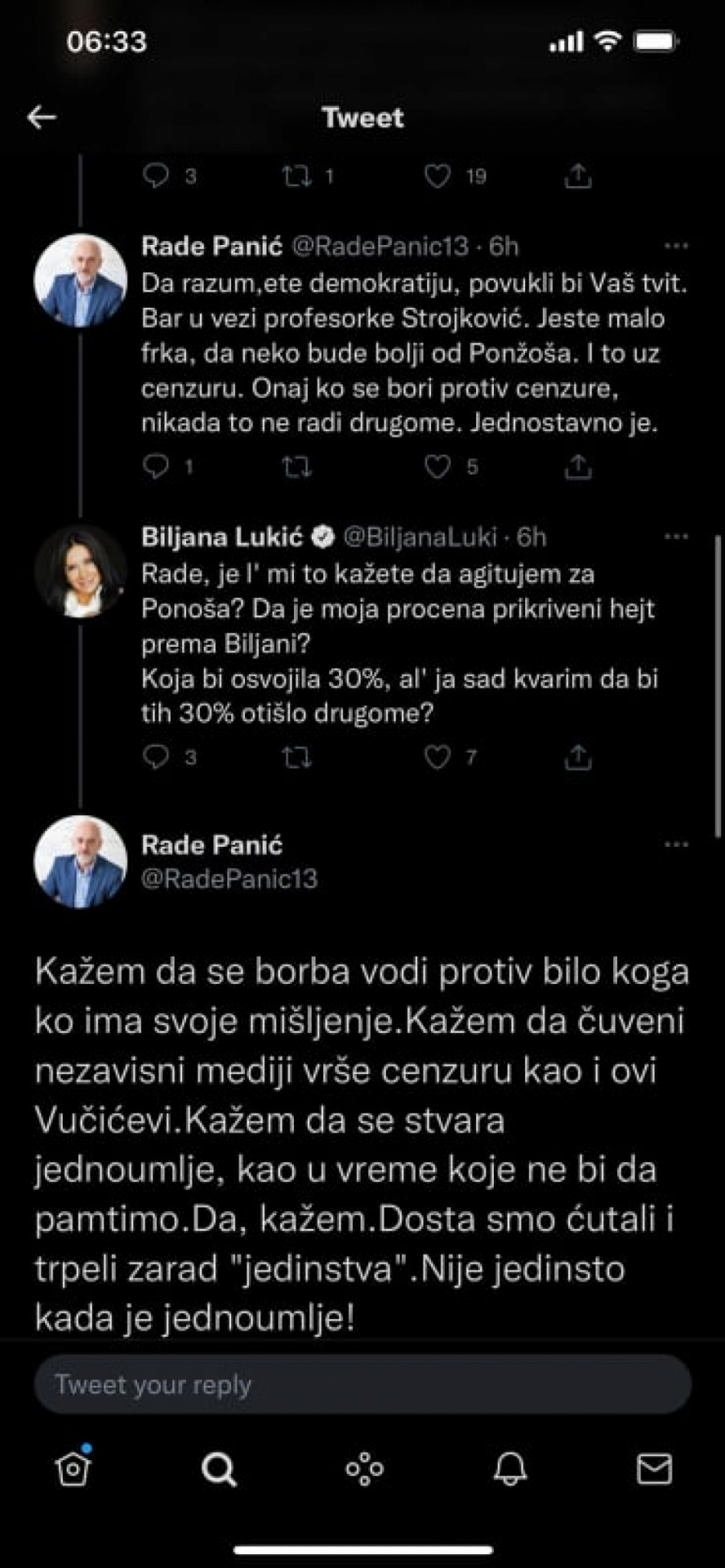Reply to Rade Panić's tweet about cenzuru
The height and width of the screenshot is (1568, 725).
(x=158, y=465)
